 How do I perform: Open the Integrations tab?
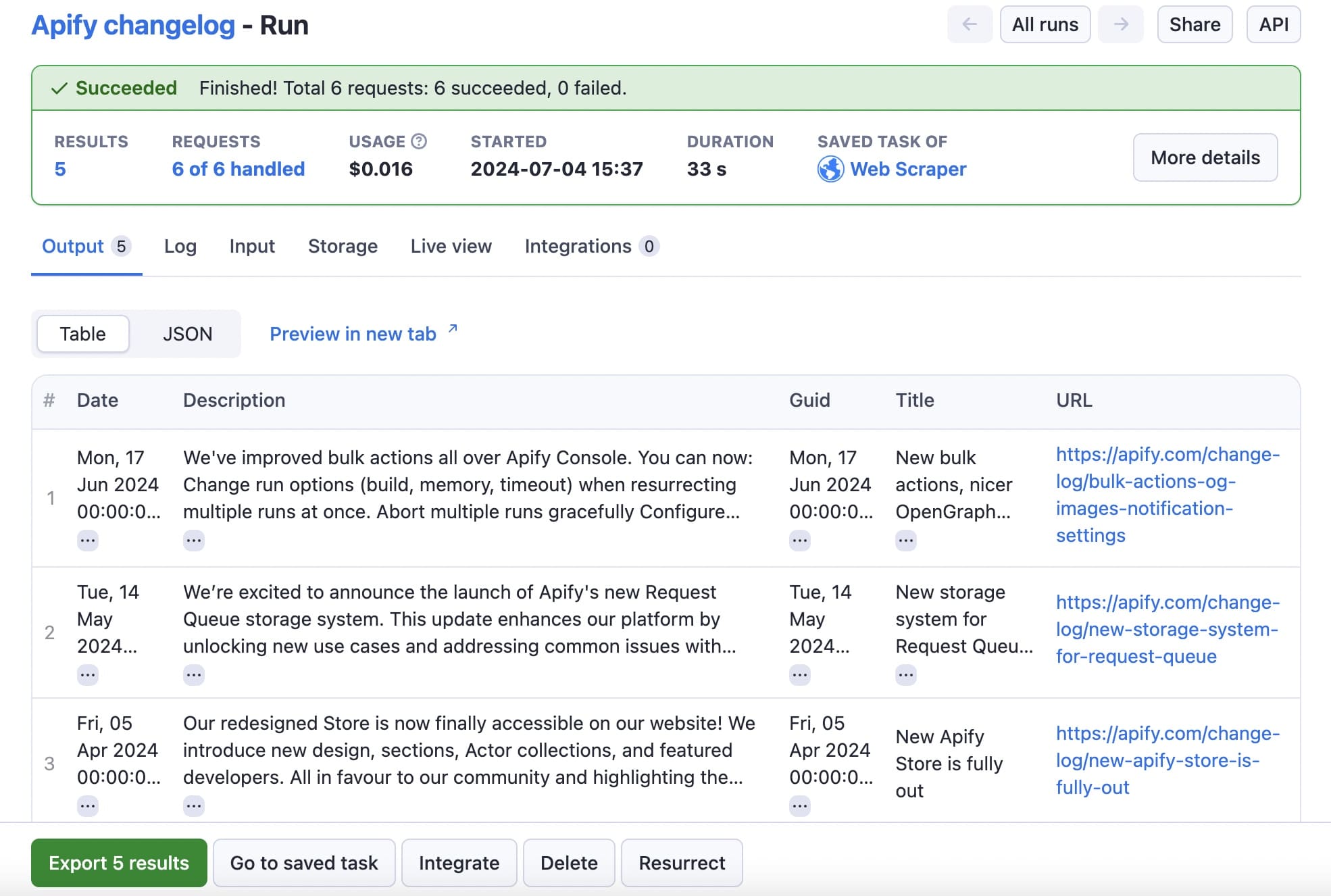pyautogui.click(x=580, y=246)
